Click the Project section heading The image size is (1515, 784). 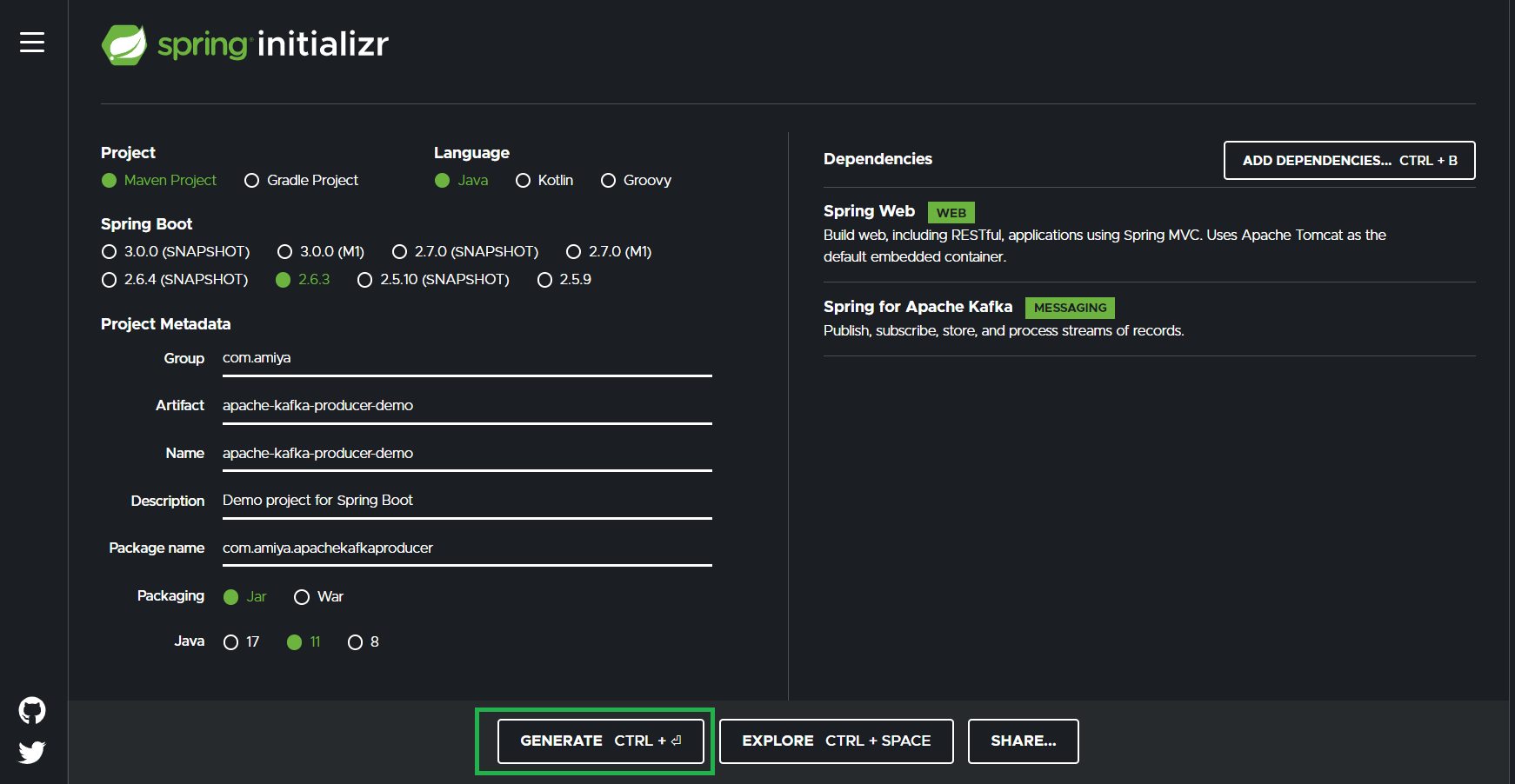click(128, 153)
